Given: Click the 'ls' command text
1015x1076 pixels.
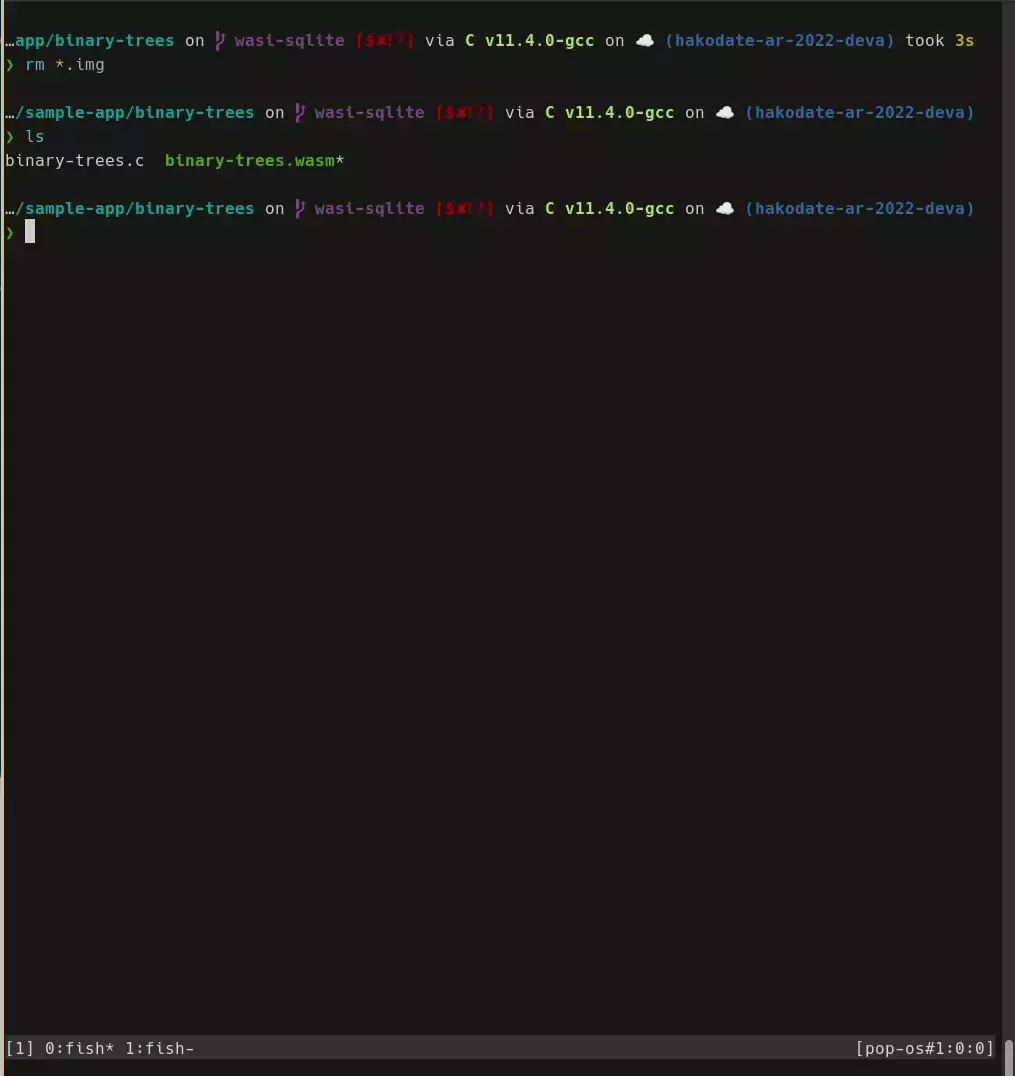Looking at the screenshot, I should [35, 137].
